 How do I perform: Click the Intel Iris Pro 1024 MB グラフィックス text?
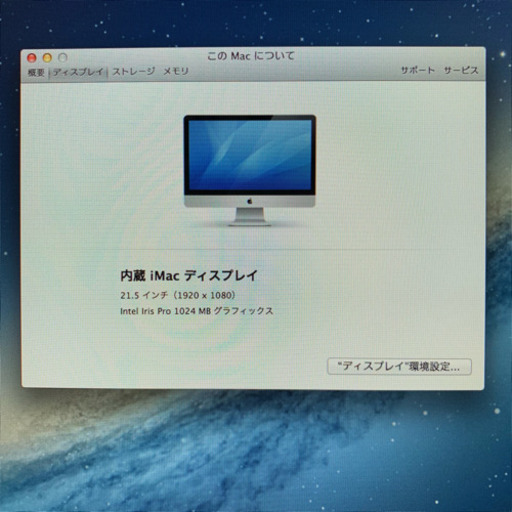[197, 311]
